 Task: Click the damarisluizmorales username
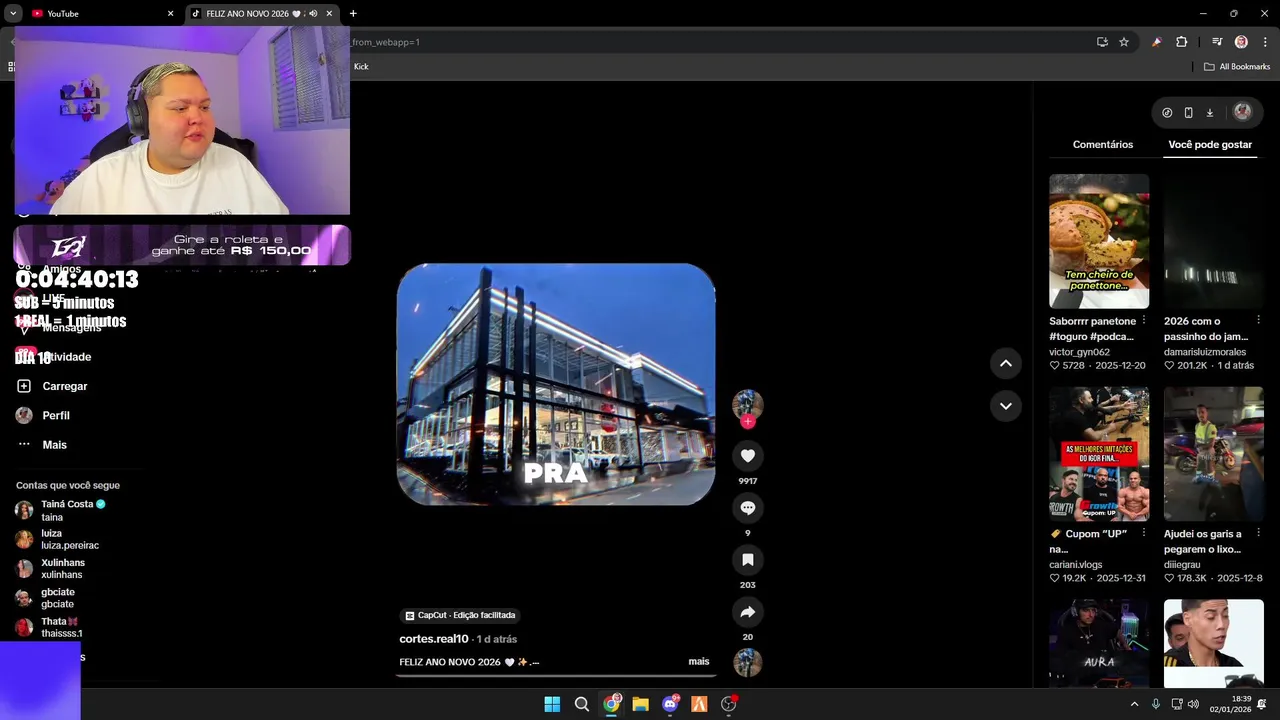coord(1205,352)
